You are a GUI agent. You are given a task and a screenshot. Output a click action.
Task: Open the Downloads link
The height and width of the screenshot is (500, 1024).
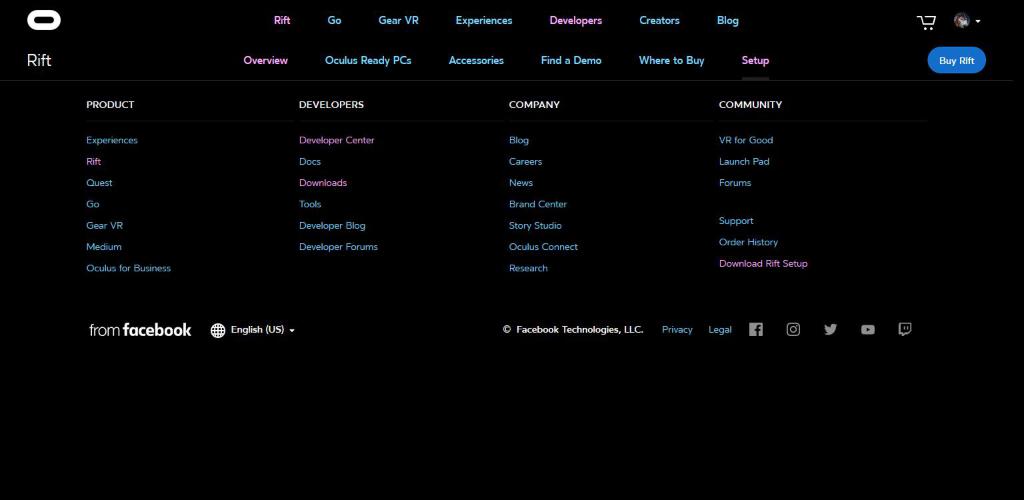pos(323,183)
